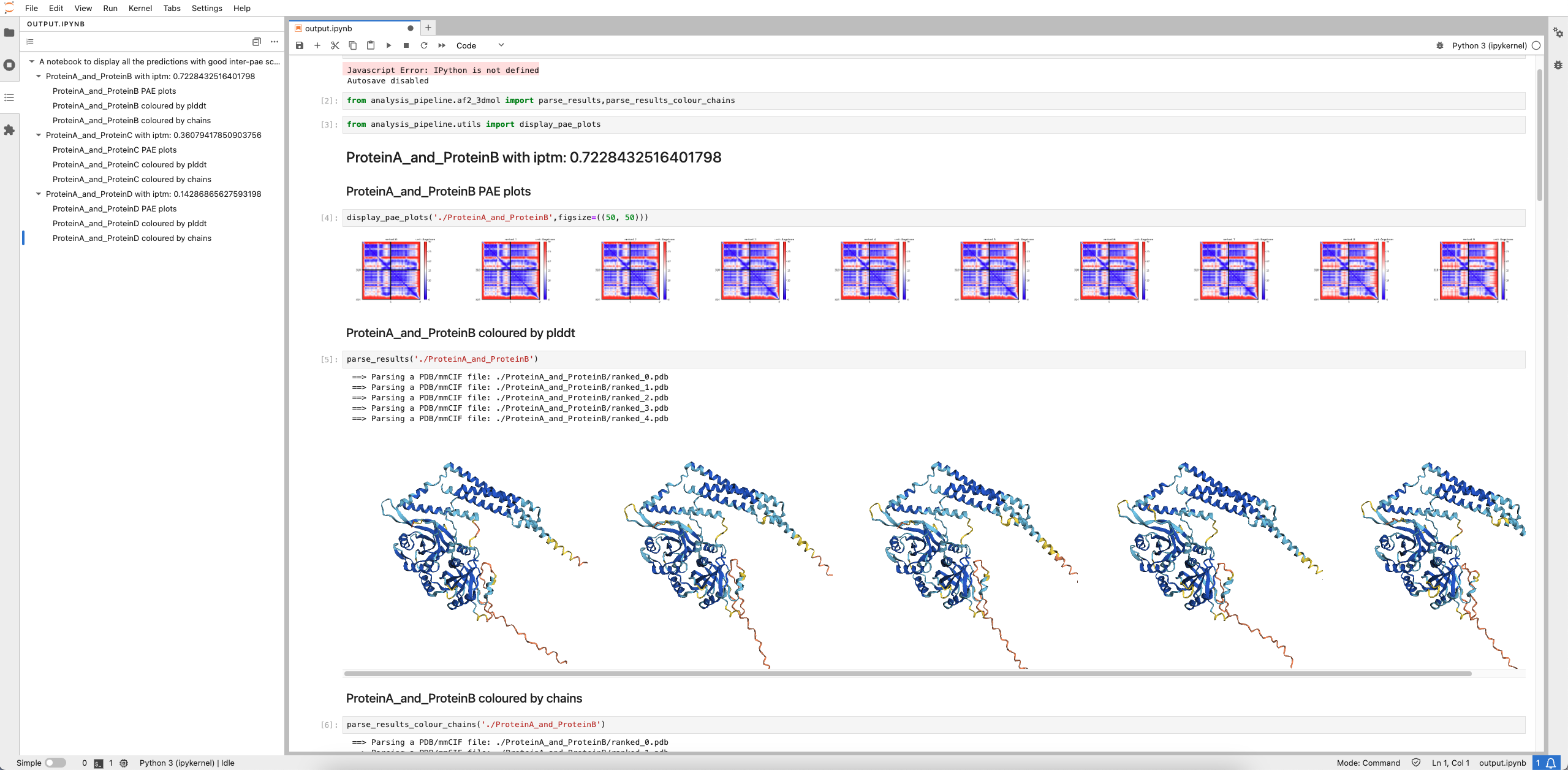This screenshot has height=770, width=1568.
Task: Save the notebook with the disk icon
Action: [x=300, y=45]
